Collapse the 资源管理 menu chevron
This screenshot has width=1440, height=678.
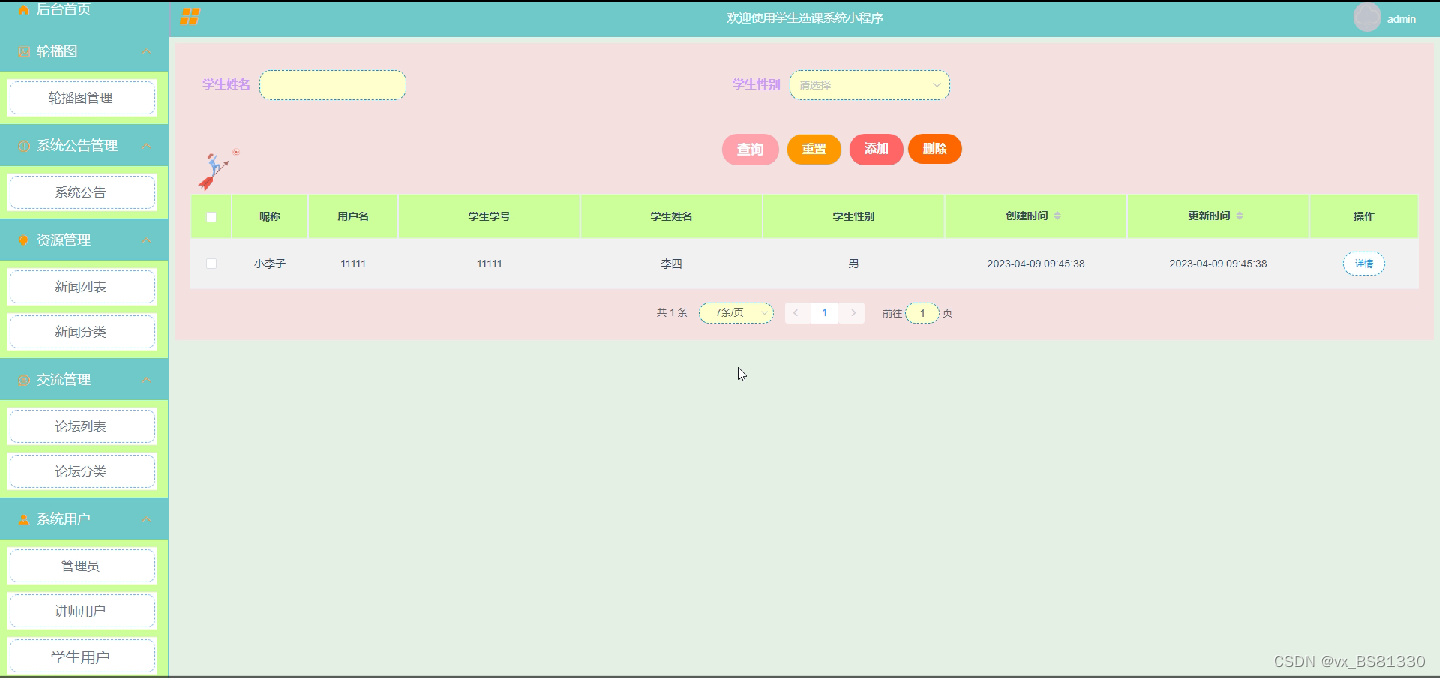(146, 240)
